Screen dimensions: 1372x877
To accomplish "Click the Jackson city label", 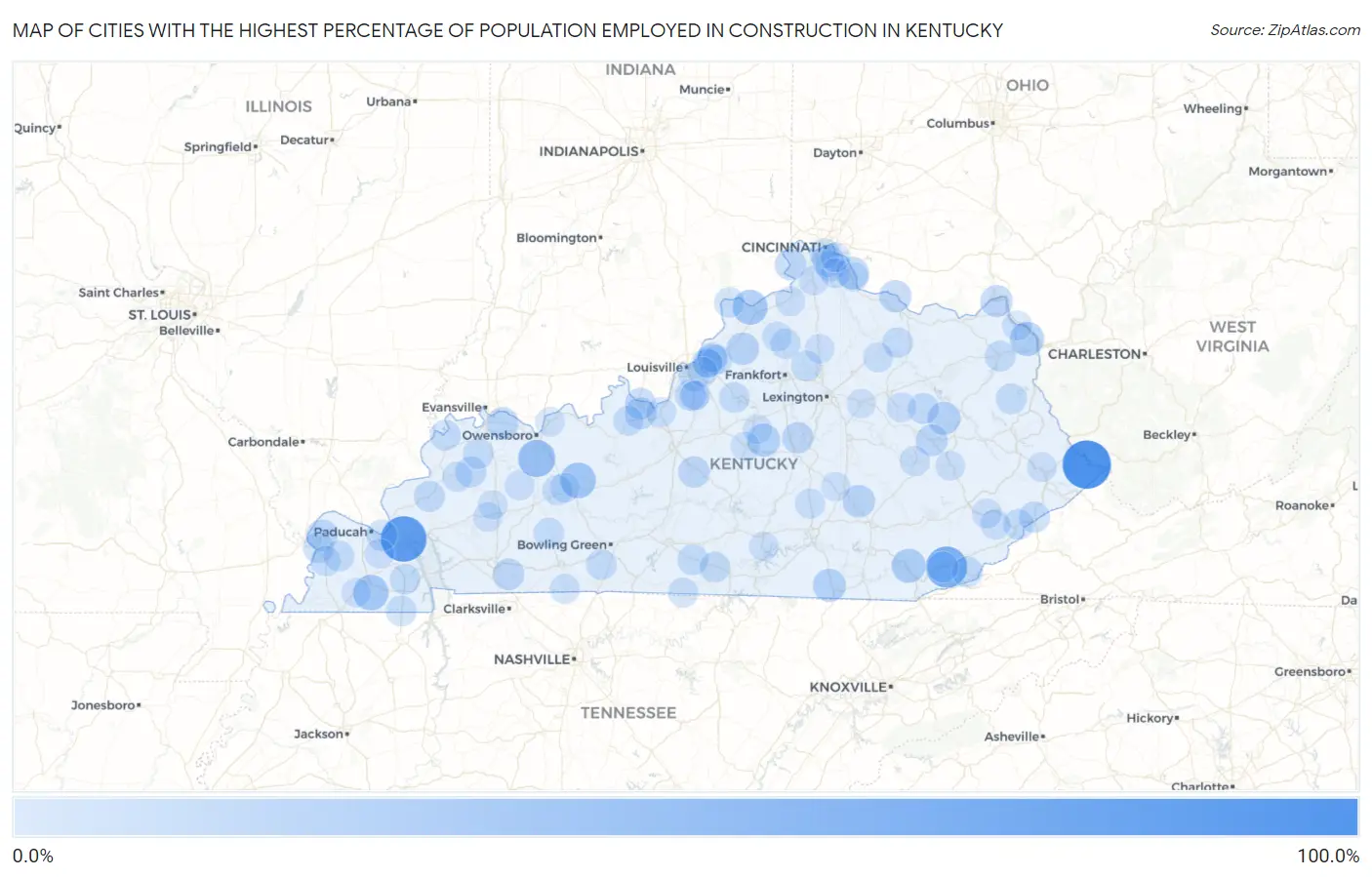I will (x=319, y=734).
